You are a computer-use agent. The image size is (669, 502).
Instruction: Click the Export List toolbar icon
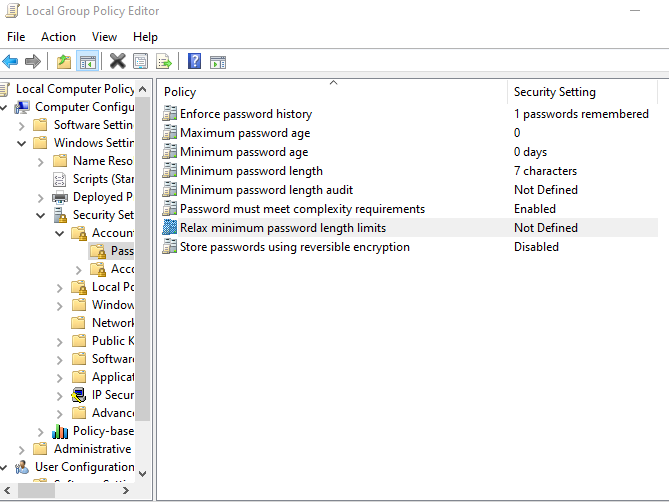164,61
